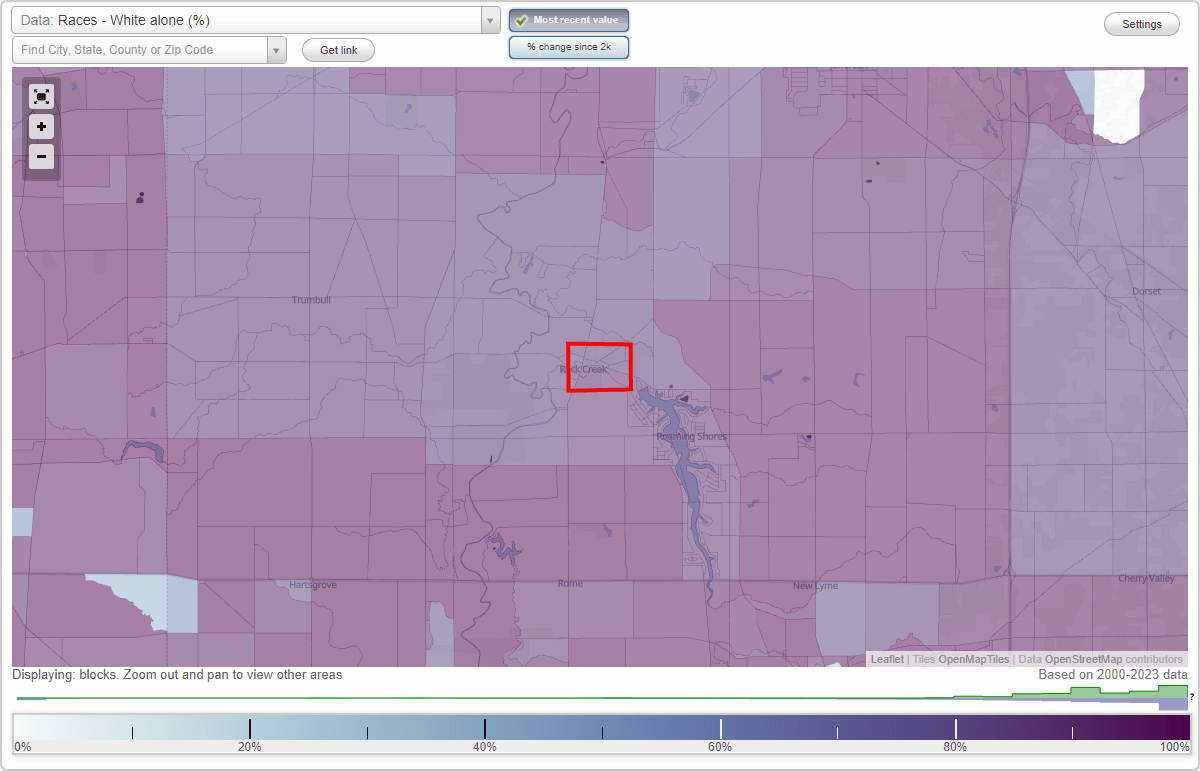Viewport: 1200px width, 771px height.
Task: Click inside the Find City search field
Action: (140, 49)
